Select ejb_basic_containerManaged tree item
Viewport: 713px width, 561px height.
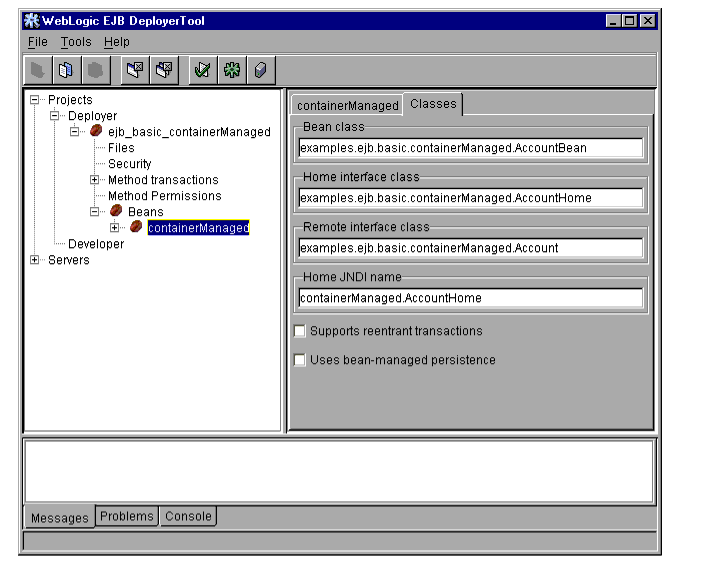point(189,132)
